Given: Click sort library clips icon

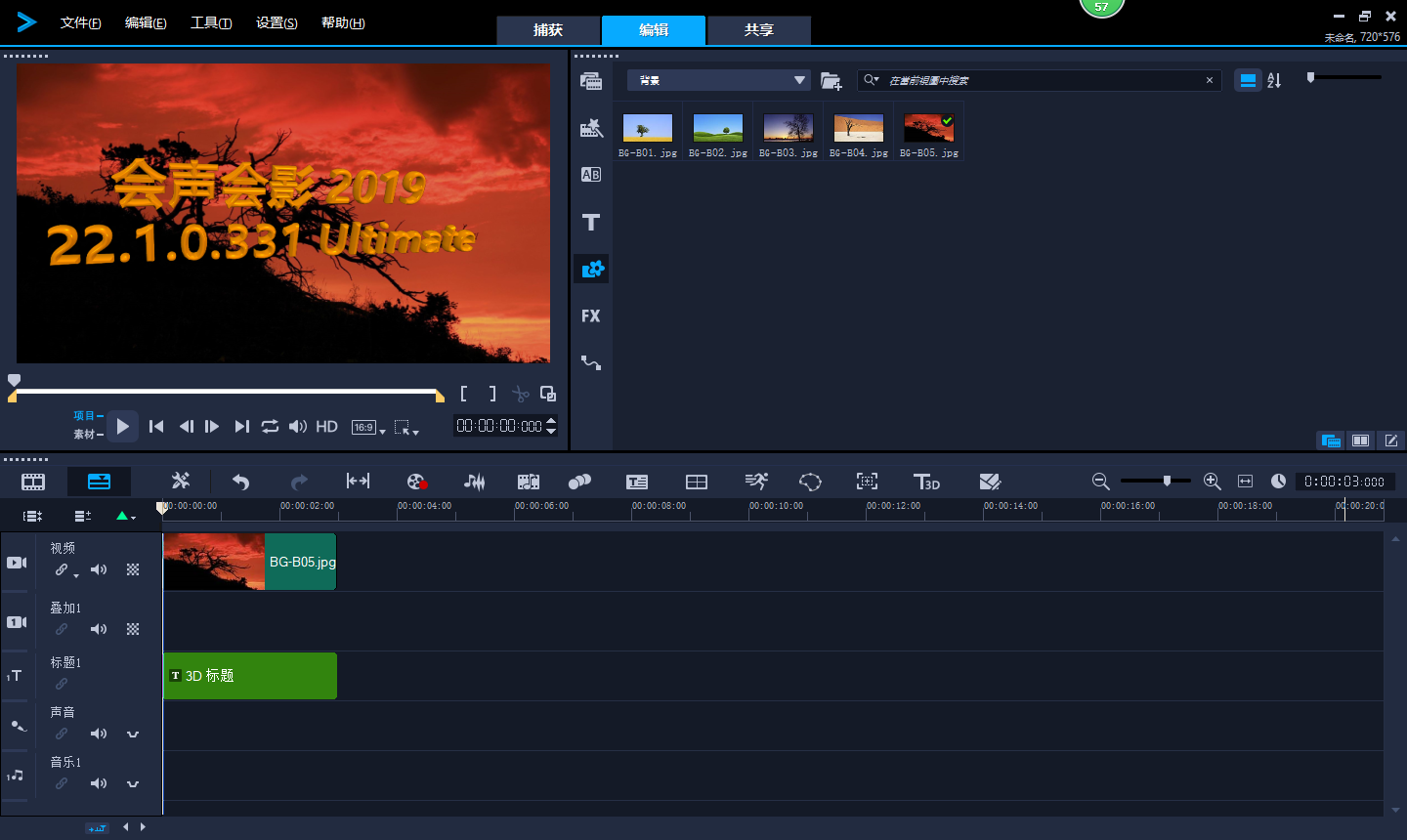Looking at the screenshot, I should tap(1274, 80).
